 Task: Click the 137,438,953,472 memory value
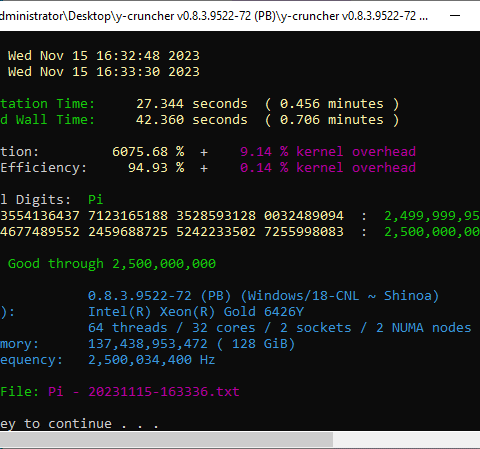point(148,344)
